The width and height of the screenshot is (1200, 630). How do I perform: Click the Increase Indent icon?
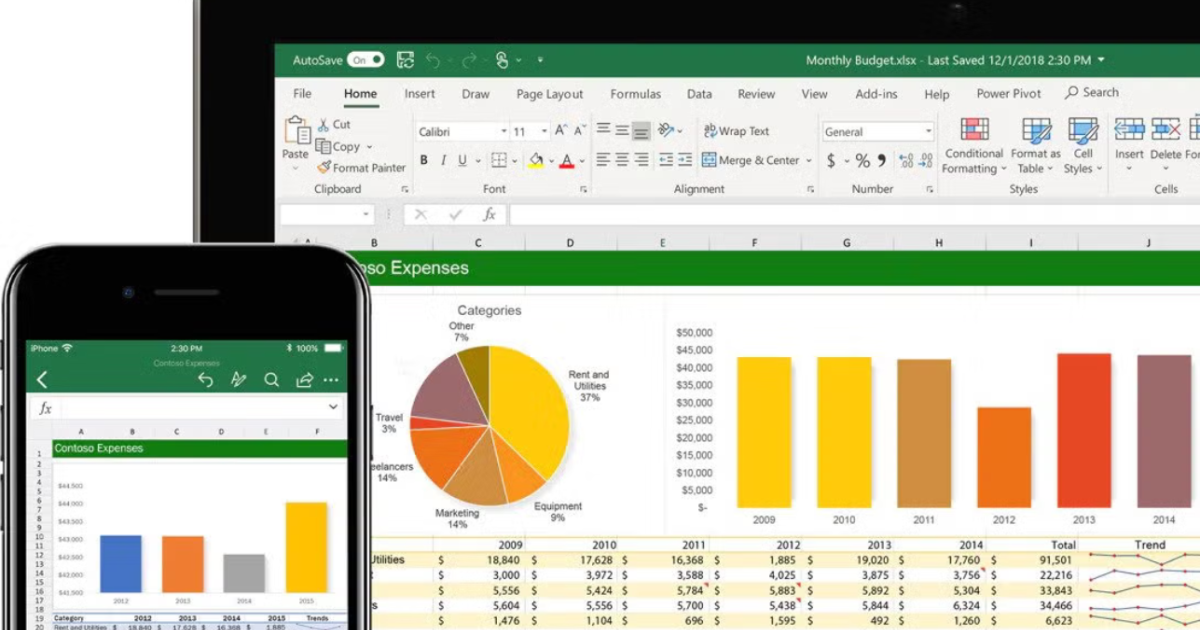tap(685, 160)
